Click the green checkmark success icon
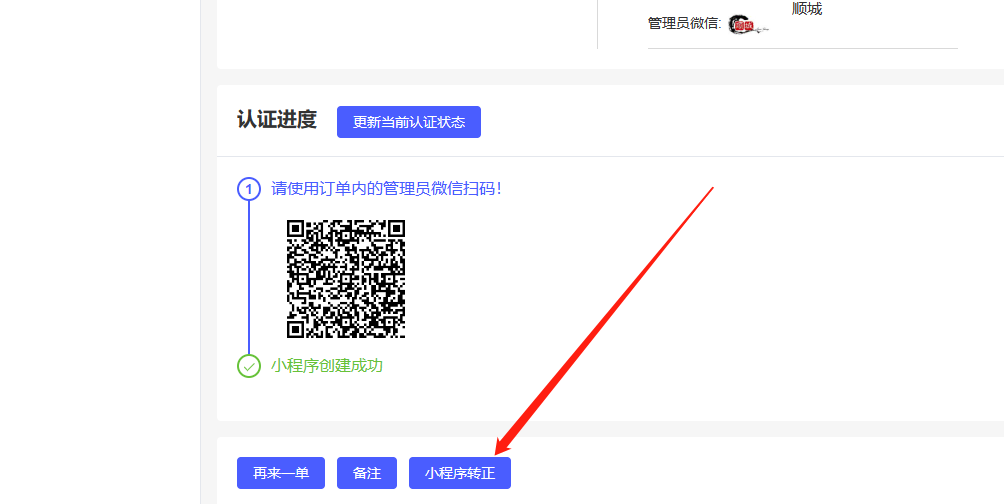Screen dimensions: 1004x504 249,366
